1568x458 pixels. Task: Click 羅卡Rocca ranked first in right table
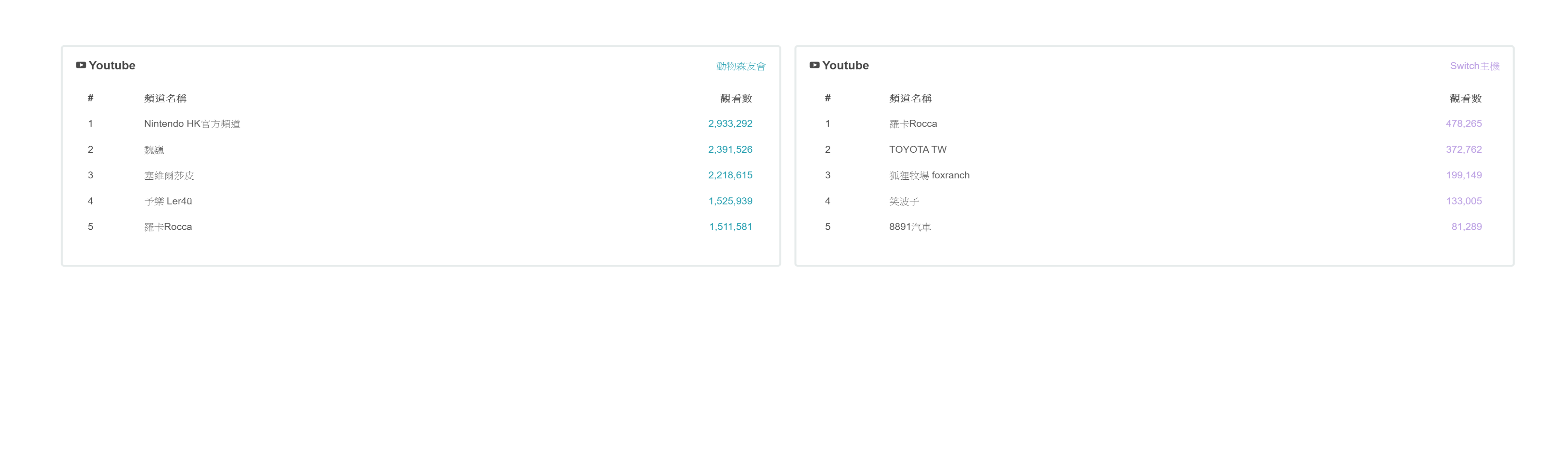[912, 124]
